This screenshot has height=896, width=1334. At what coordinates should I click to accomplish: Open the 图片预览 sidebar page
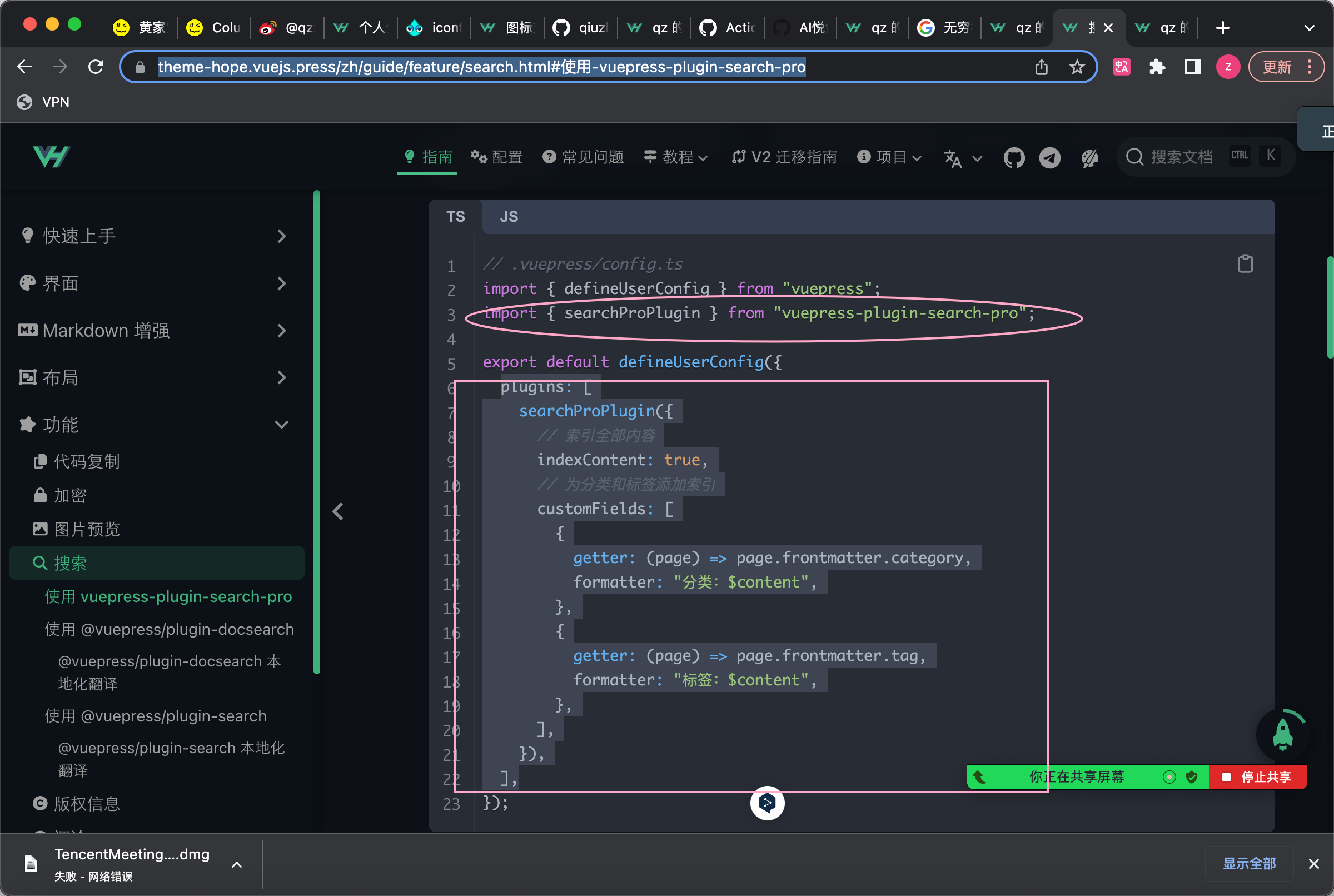77,529
